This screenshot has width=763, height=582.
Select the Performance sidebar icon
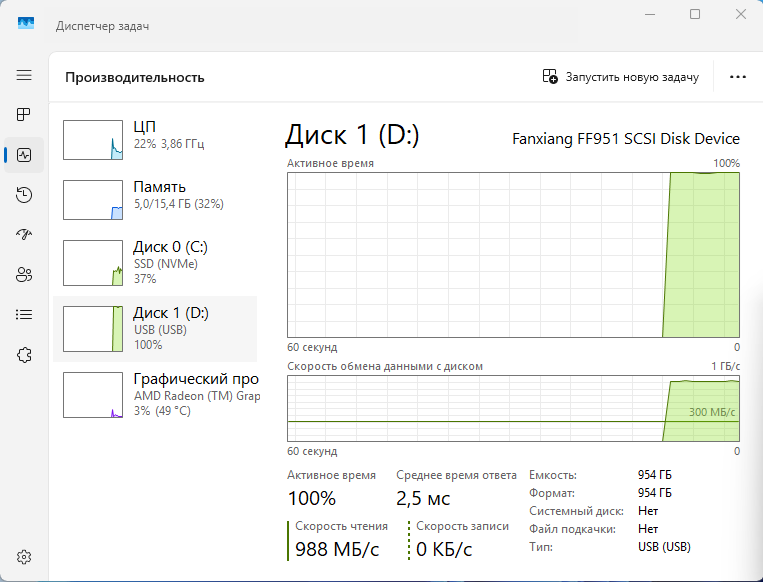click(24, 155)
